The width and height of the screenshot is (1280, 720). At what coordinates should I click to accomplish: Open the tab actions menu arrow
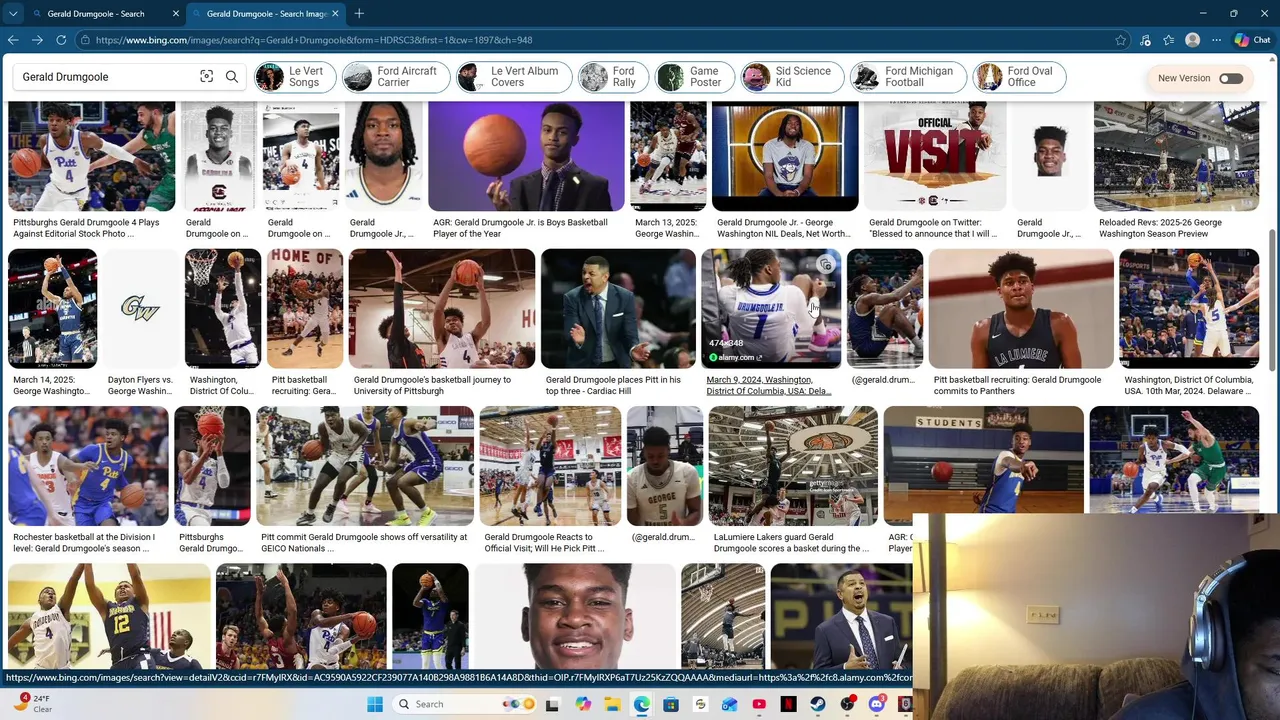(13, 13)
